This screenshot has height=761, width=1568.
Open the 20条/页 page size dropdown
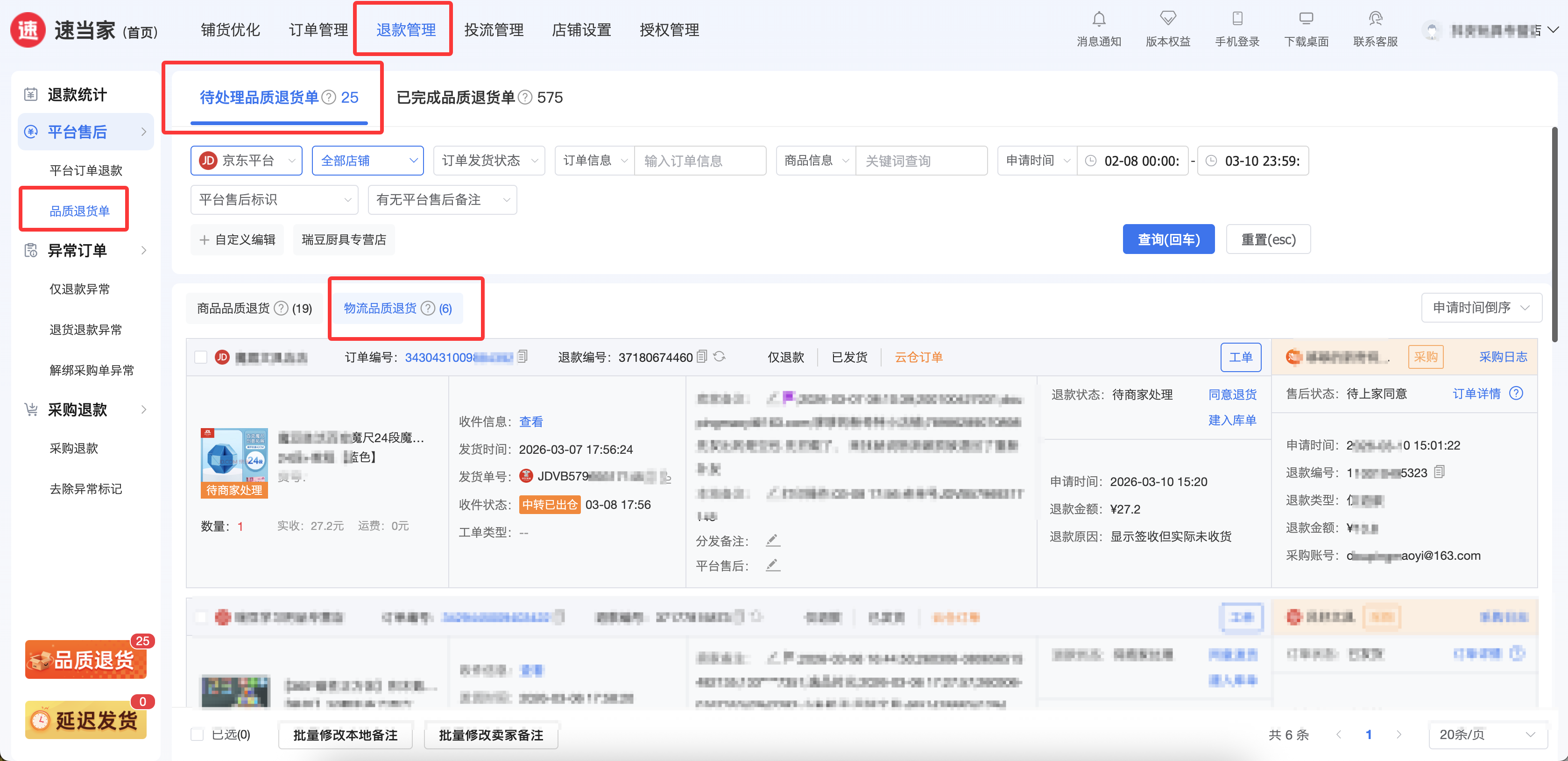(1486, 734)
